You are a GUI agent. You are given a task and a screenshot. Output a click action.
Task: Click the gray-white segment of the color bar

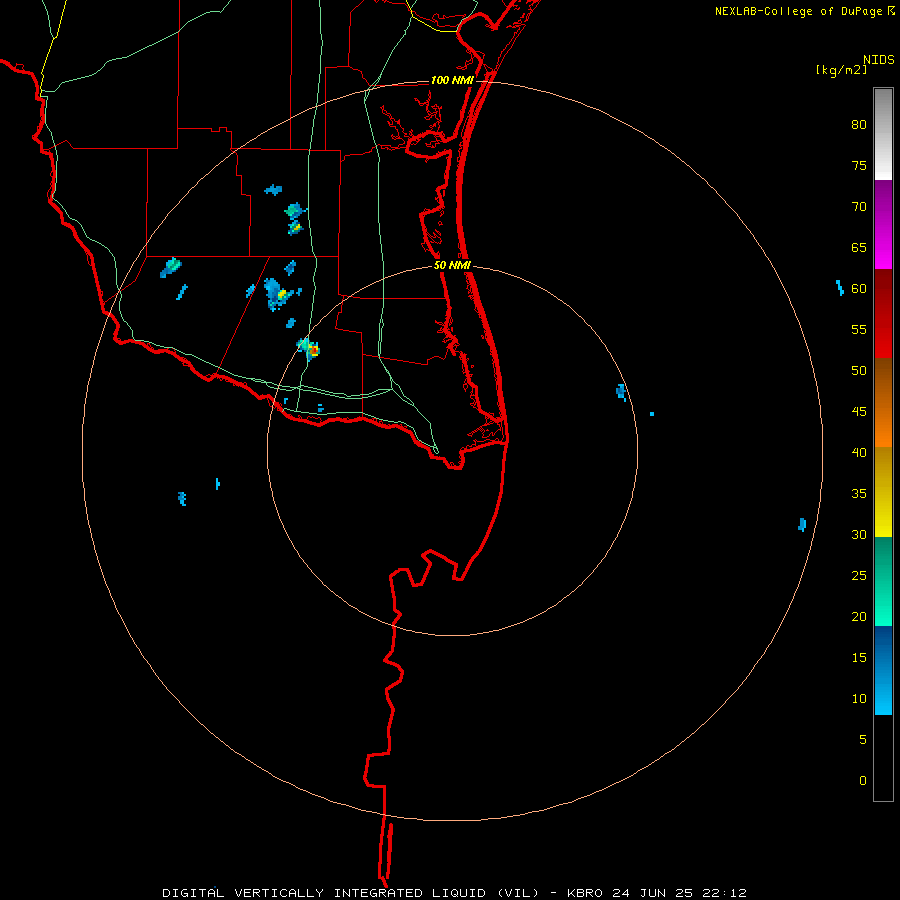(x=883, y=134)
